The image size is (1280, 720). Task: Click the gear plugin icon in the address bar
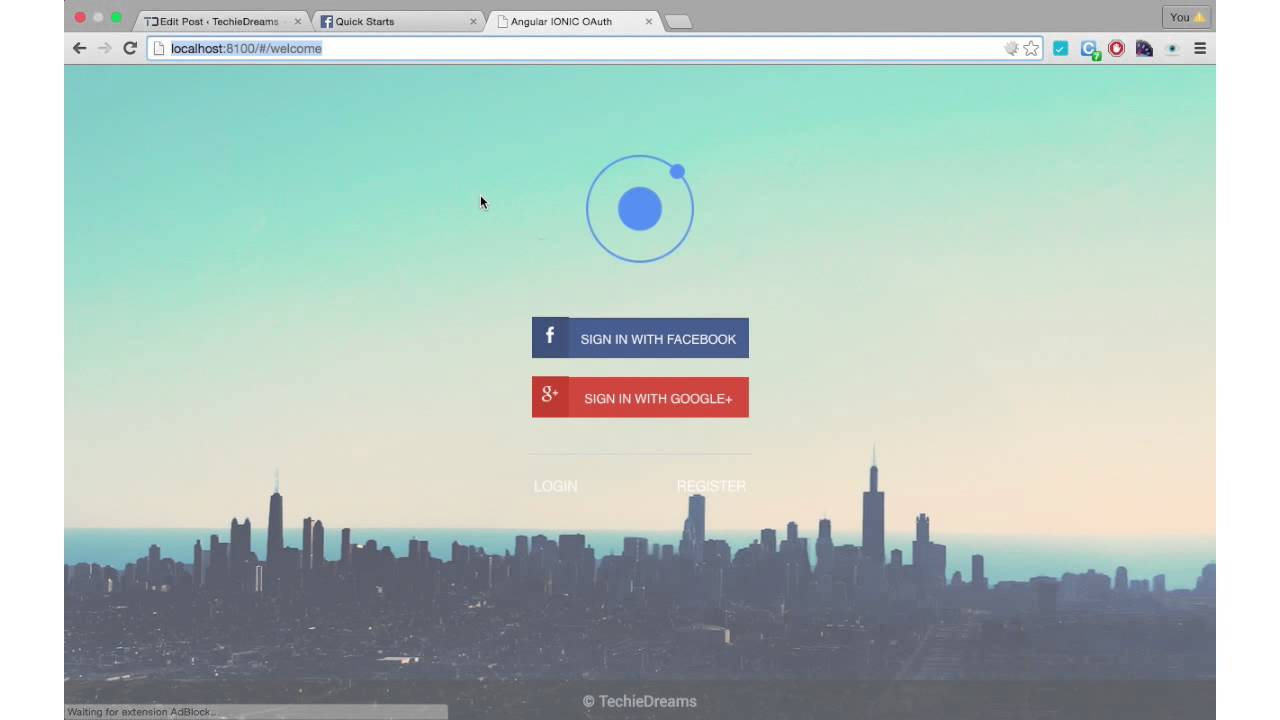tap(1011, 48)
